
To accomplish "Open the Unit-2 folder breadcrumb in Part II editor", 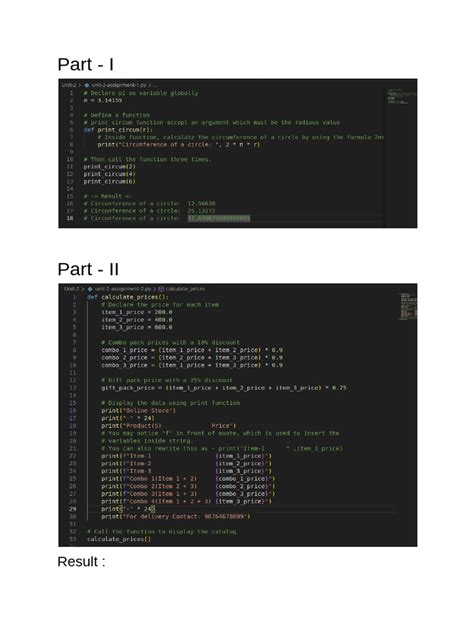I will click(x=72, y=289).
